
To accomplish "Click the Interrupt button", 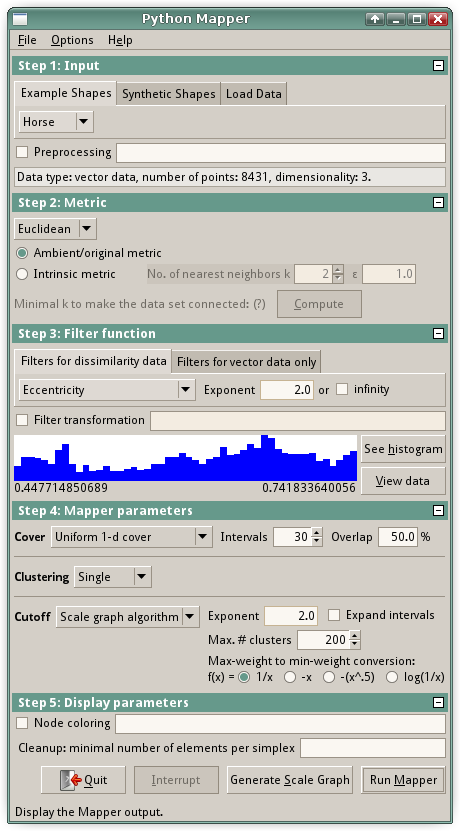I will tap(176, 780).
